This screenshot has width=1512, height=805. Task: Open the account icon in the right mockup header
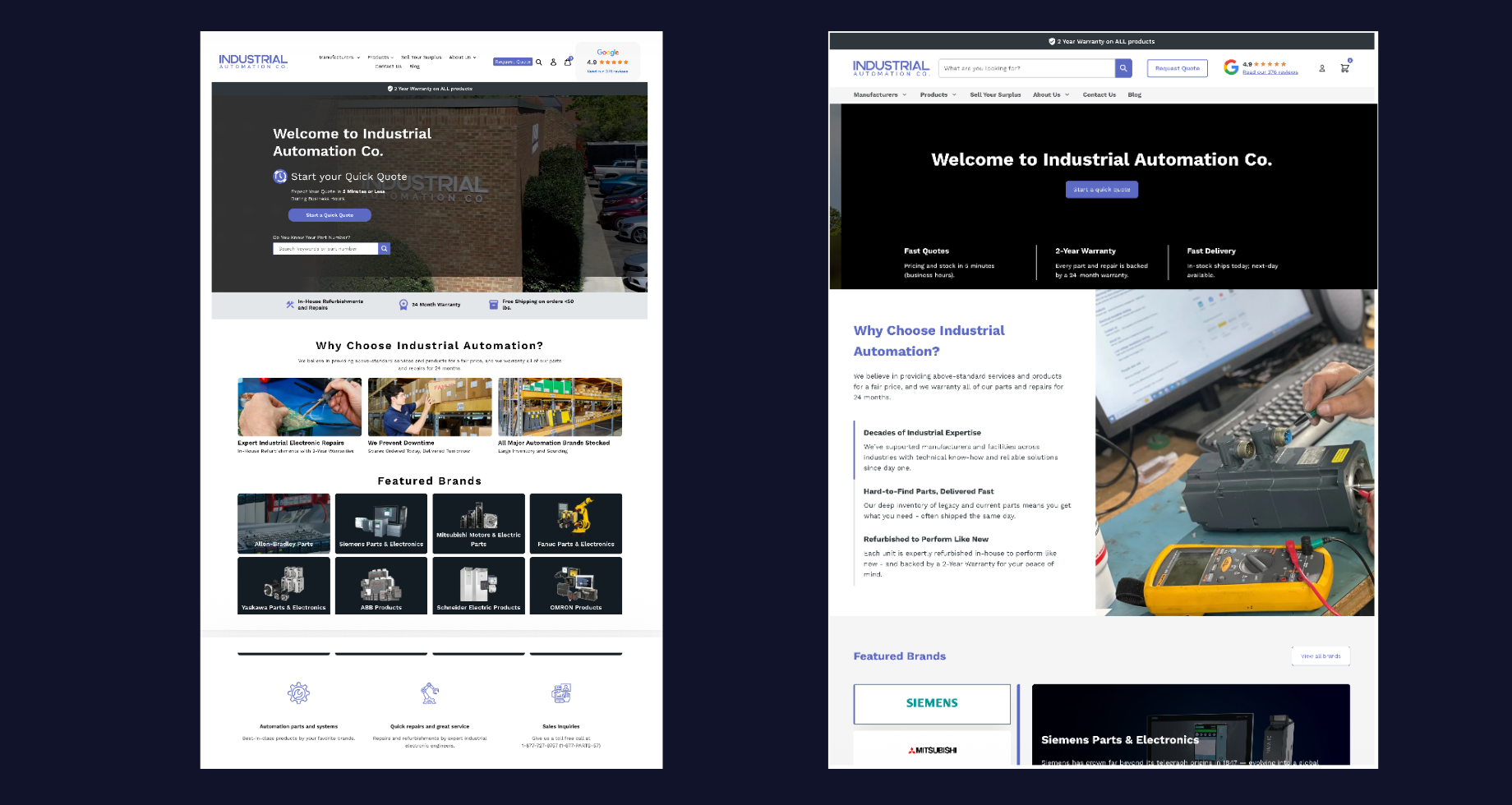[1322, 68]
